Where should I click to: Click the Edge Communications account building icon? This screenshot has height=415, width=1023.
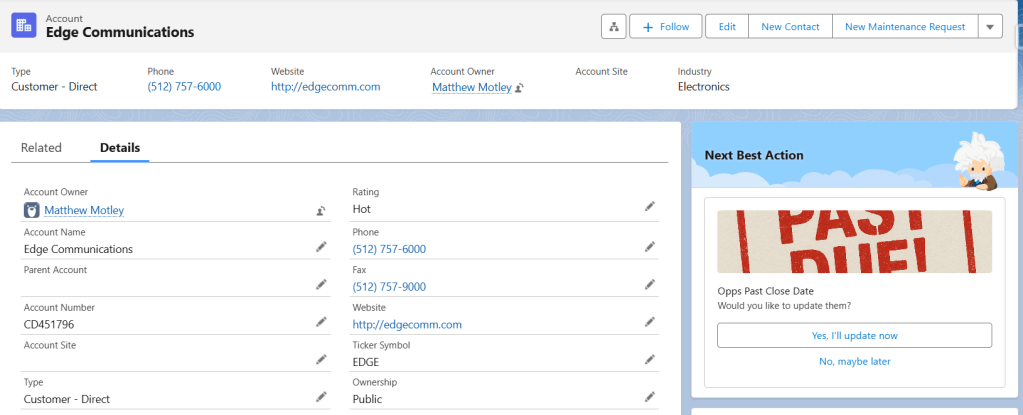pos(24,26)
